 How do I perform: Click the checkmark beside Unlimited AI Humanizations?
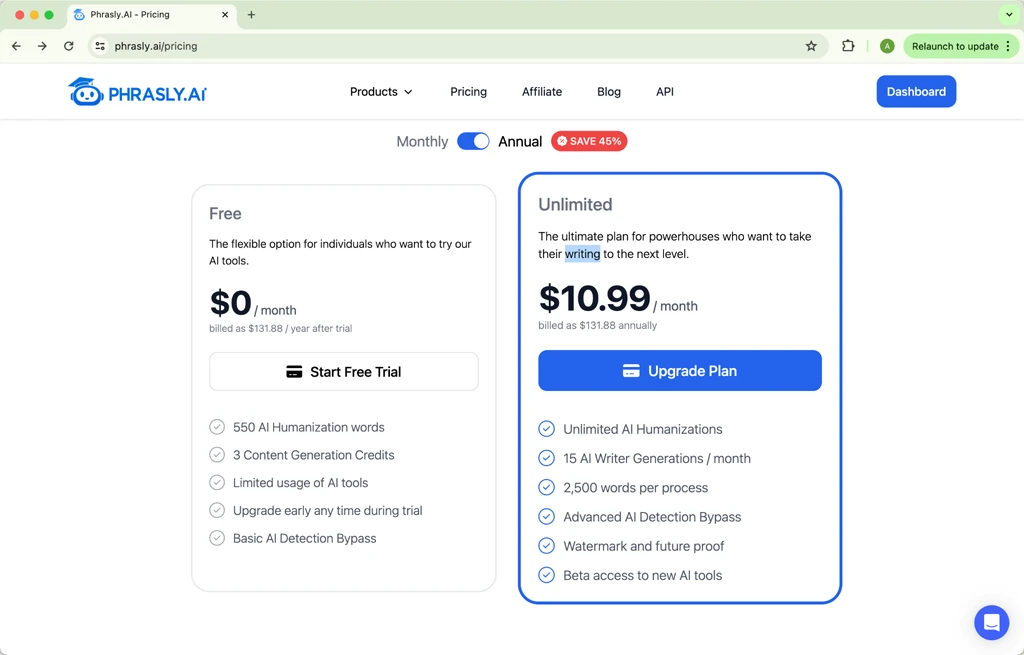[x=546, y=429]
